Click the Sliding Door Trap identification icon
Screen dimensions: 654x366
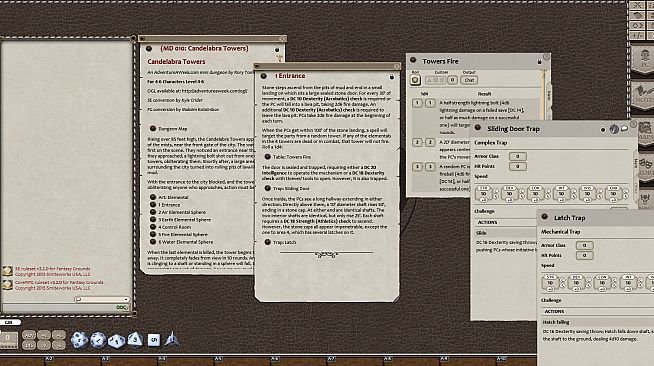click(614, 129)
